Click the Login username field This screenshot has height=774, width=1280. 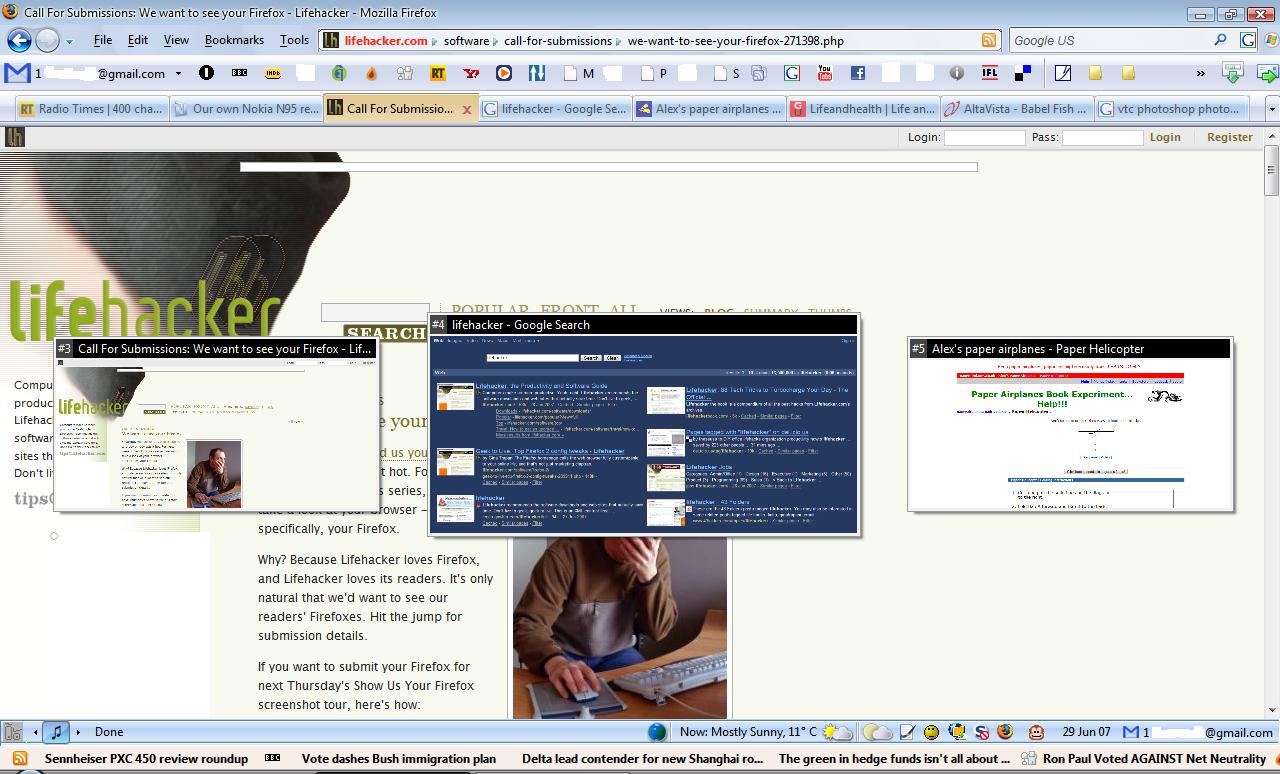click(984, 138)
